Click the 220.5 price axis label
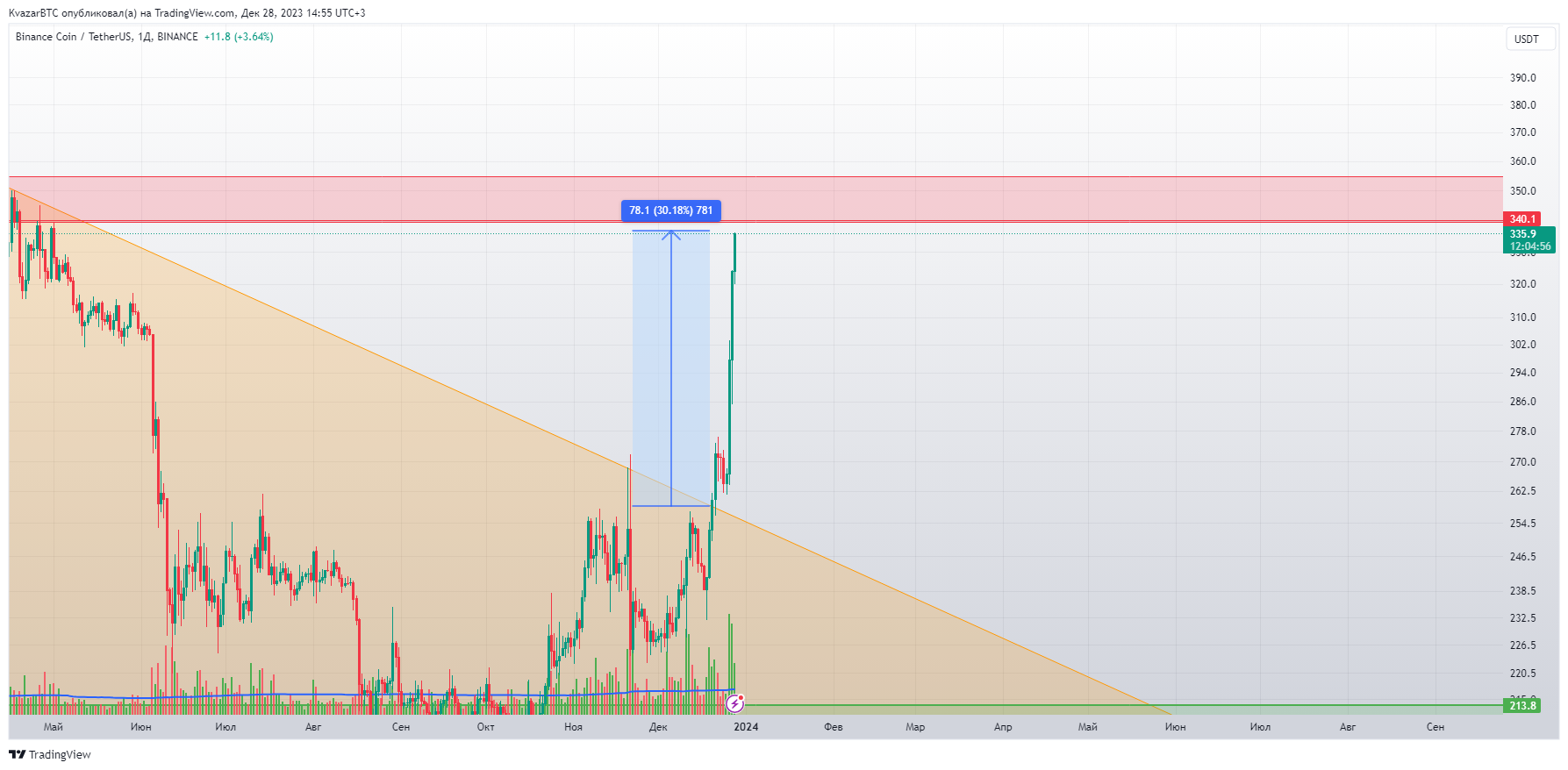Image resolution: width=1568 pixels, height=770 pixels. [x=1523, y=674]
